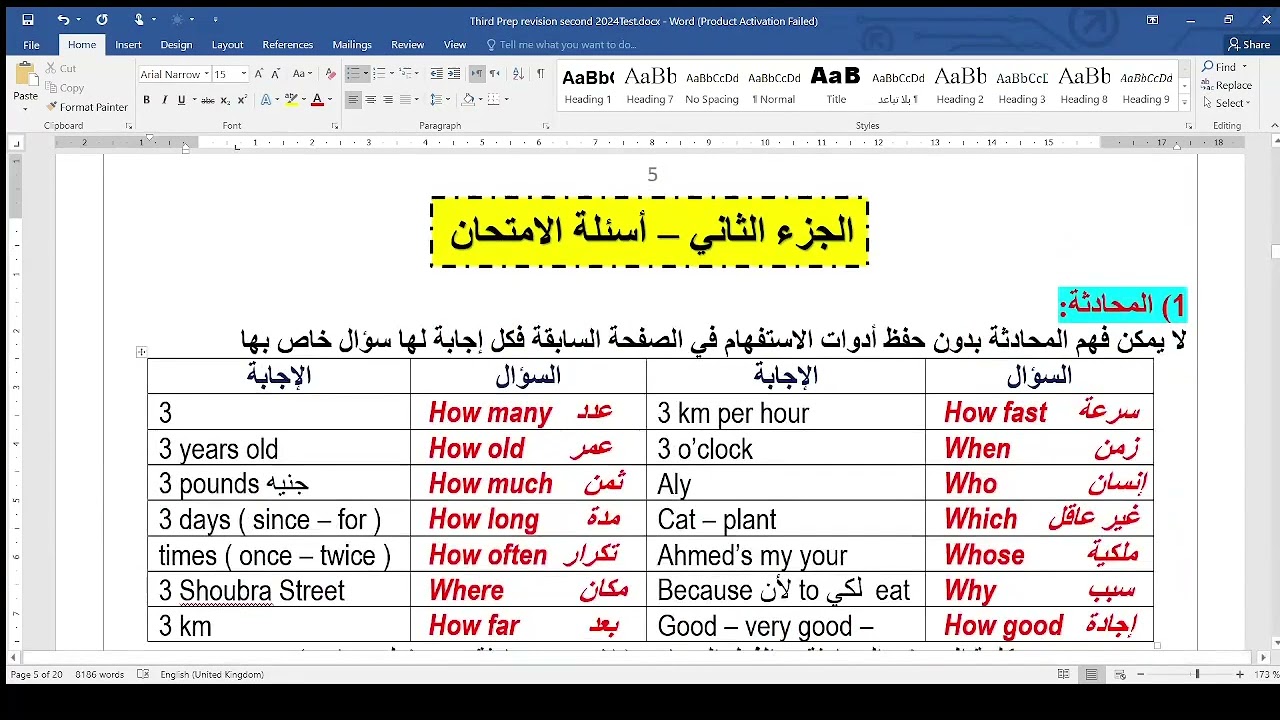Screen dimensions: 1280x720
Task: Set left-to-right text direction
Action: [477, 74]
